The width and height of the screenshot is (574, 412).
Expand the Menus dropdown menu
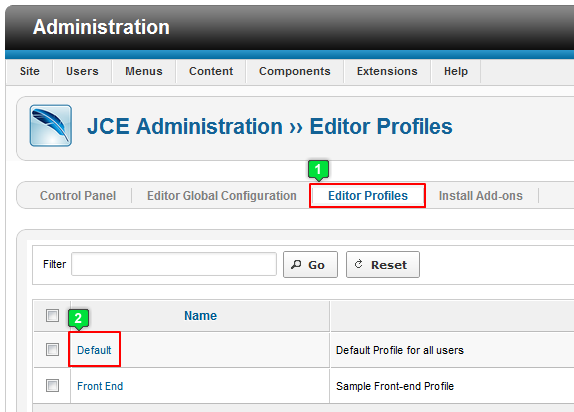coord(144,71)
